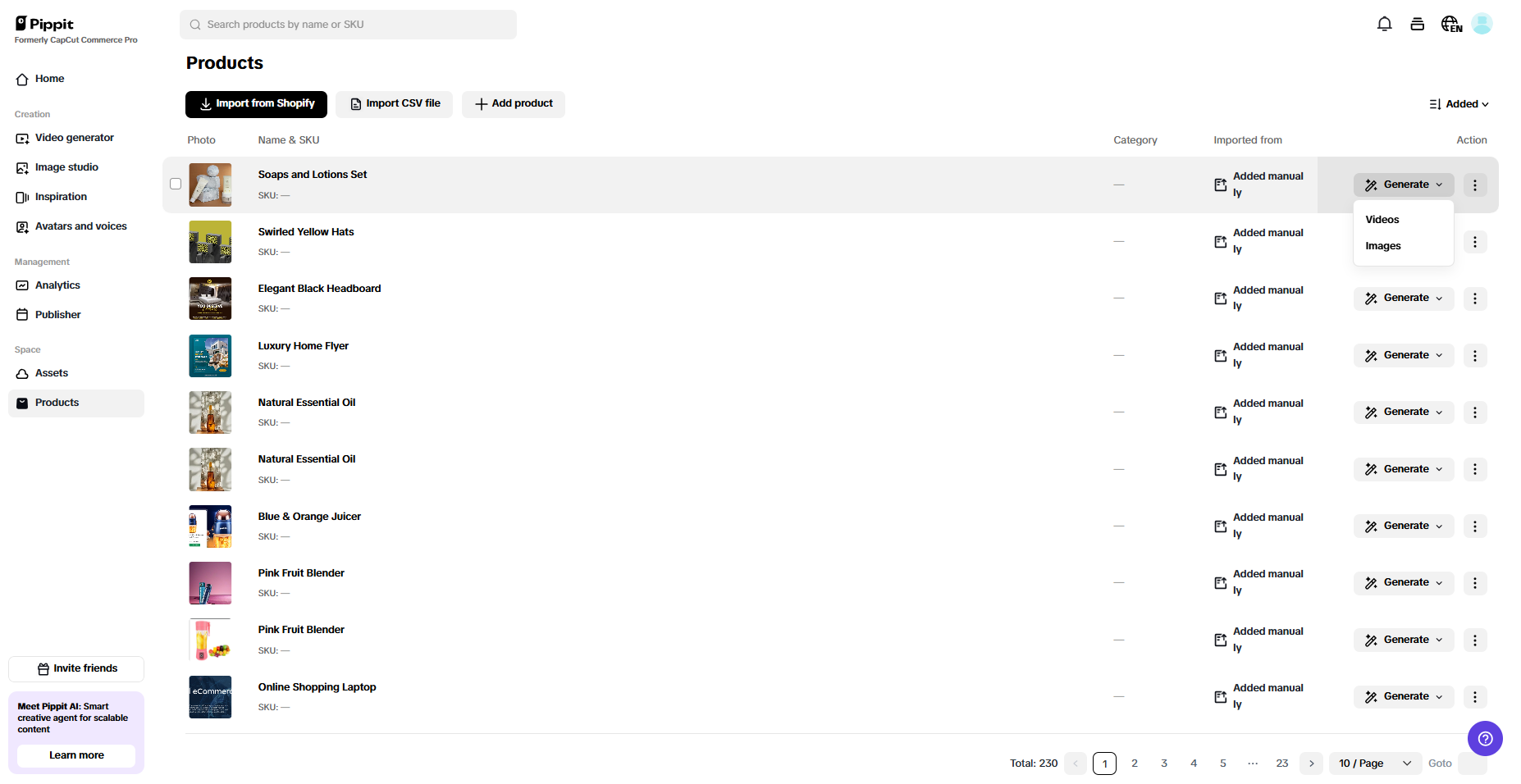Screen dimensions: 1521x784
Task: Open the Video generator from the sidebar
Action: [74, 138]
